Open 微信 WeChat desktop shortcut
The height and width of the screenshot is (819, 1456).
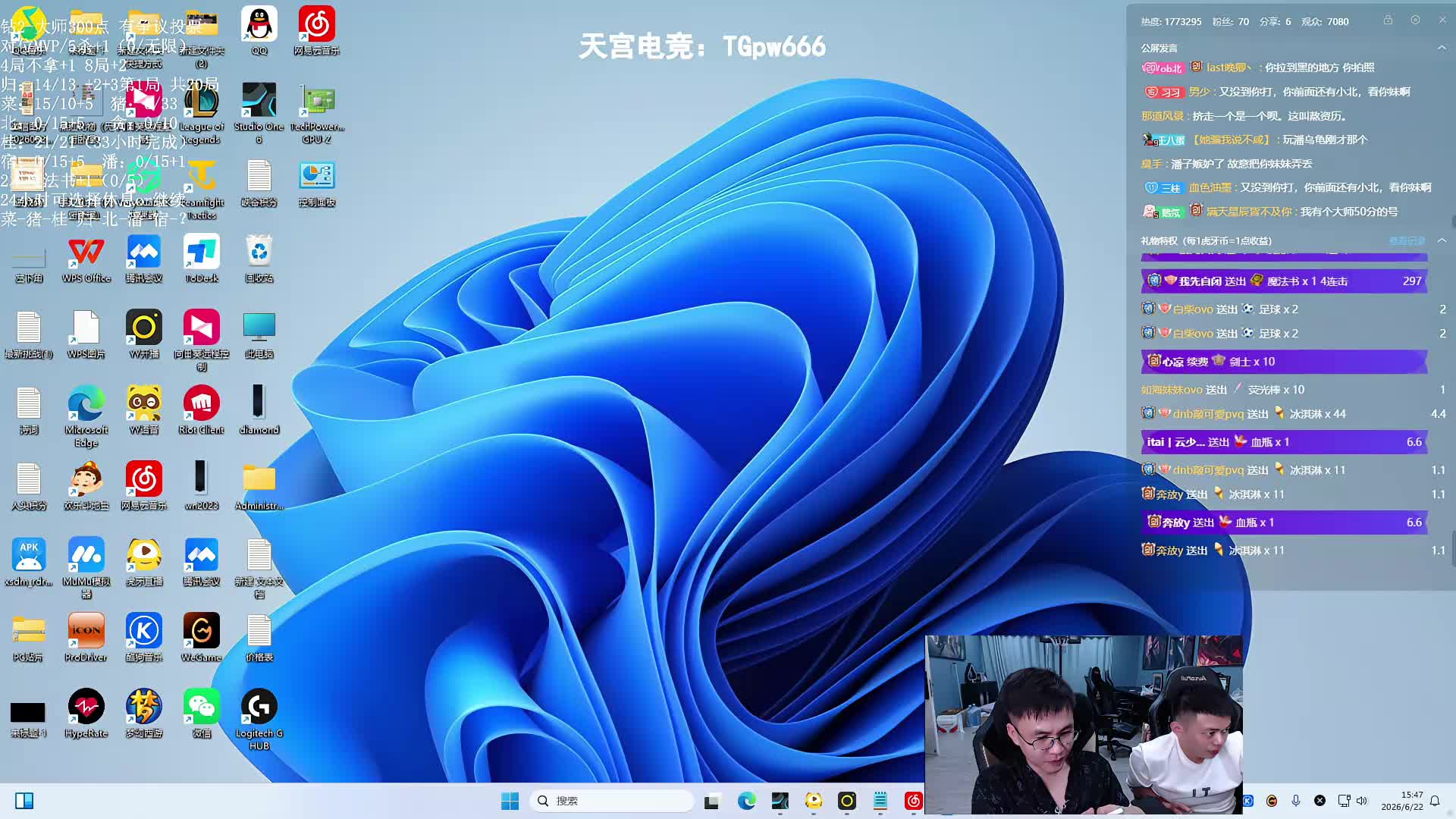click(x=201, y=713)
